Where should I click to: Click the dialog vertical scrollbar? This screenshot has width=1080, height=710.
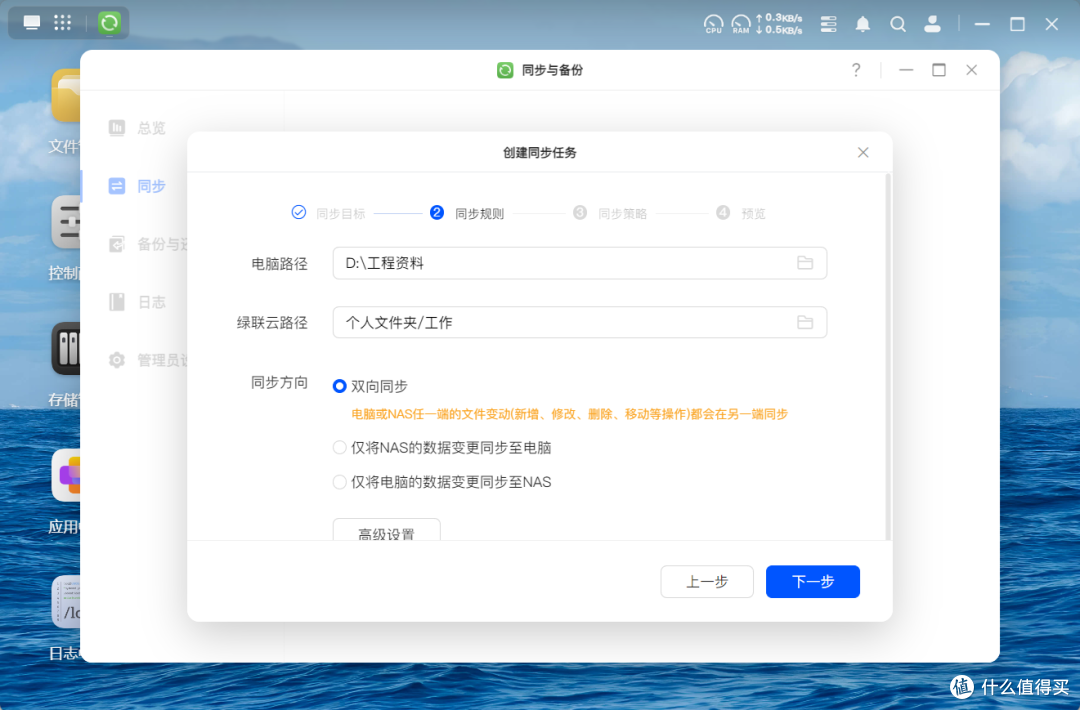coord(888,357)
